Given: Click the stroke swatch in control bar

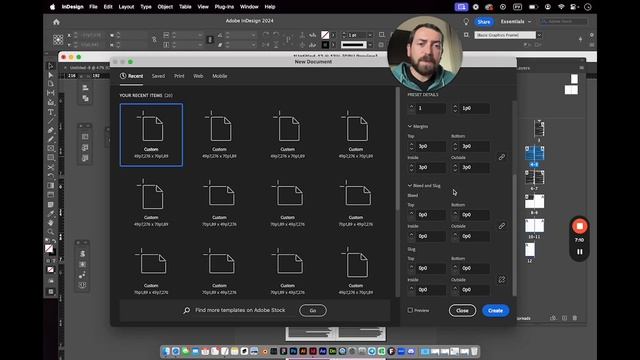Looking at the screenshot, I should coord(325,44).
